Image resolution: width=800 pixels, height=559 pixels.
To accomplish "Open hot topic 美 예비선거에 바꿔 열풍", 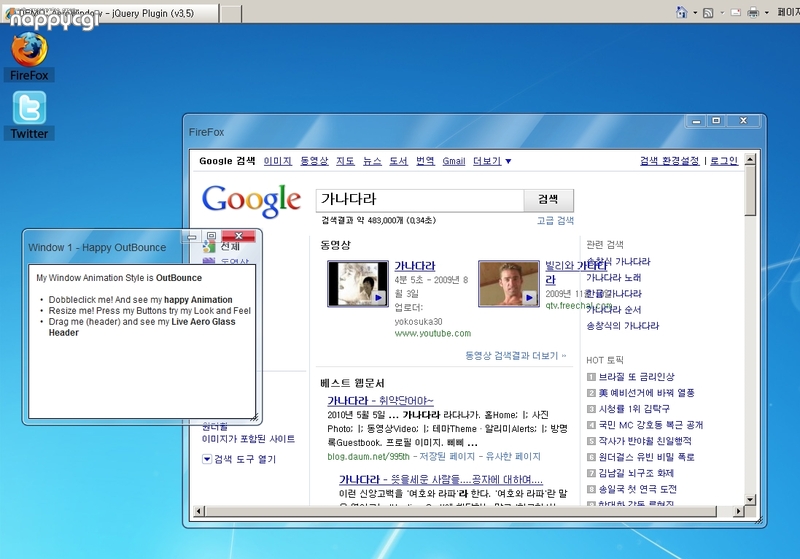I will point(646,393).
